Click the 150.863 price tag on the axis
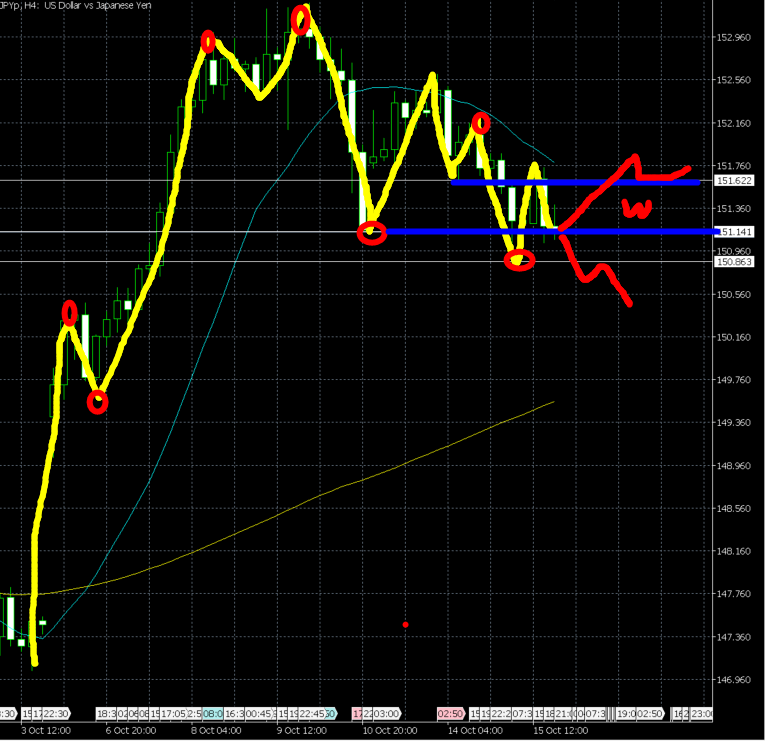This screenshot has width=765, height=741. coord(735,262)
